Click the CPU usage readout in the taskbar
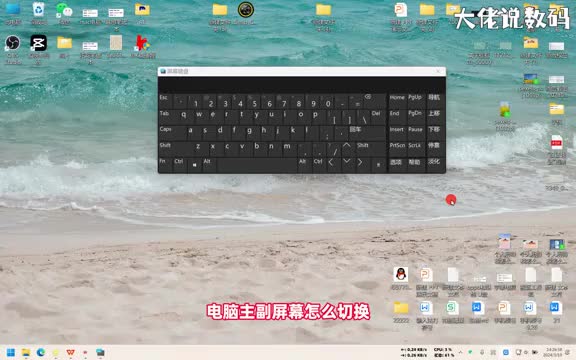Image resolution: width=576 pixels, height=360 pixels. pyautogui.click(x=442, y=350)
